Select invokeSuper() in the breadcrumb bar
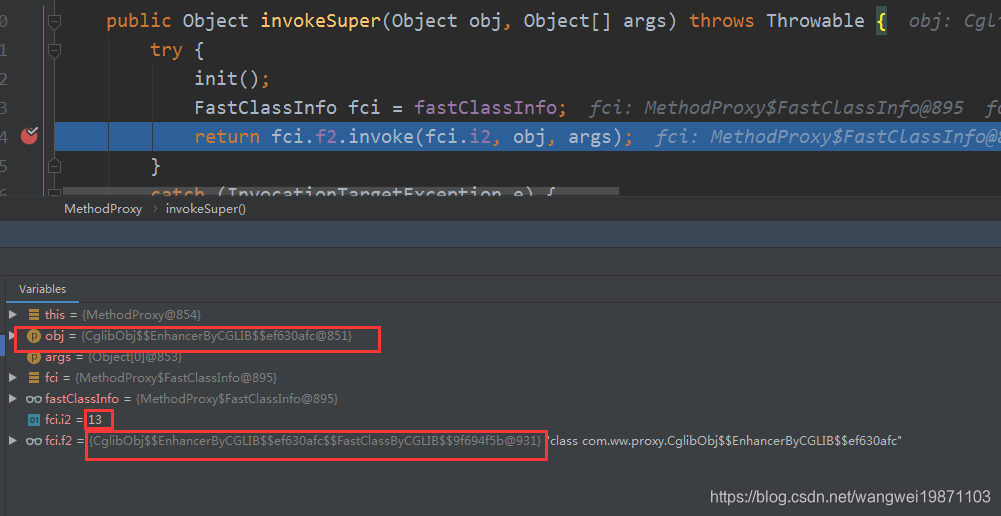 coord(206,209)
